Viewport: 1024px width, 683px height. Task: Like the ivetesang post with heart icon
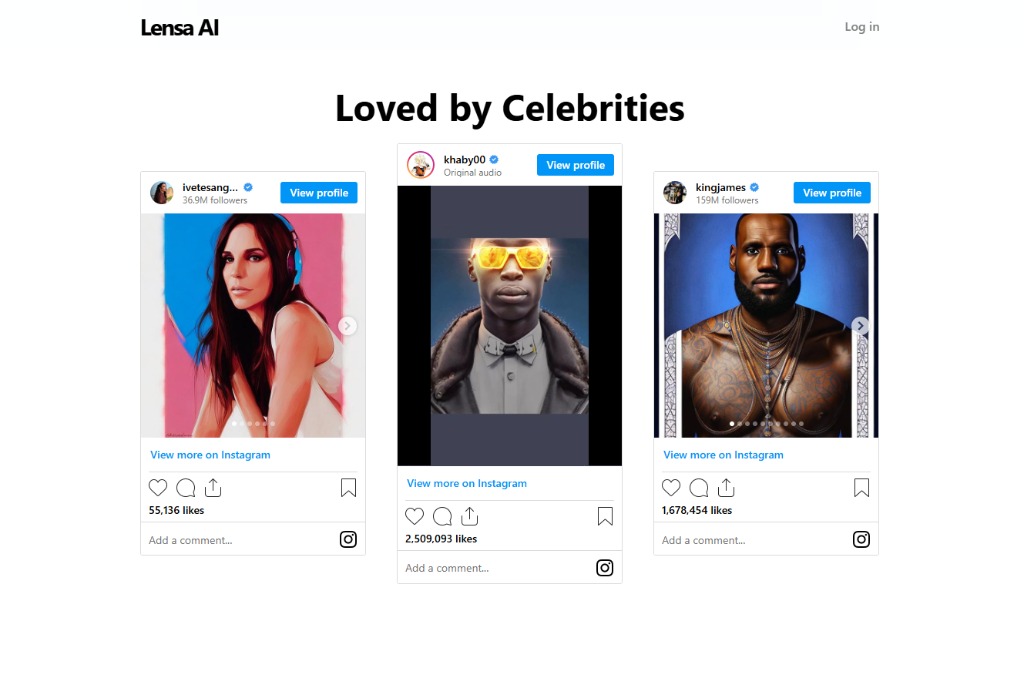158,488
